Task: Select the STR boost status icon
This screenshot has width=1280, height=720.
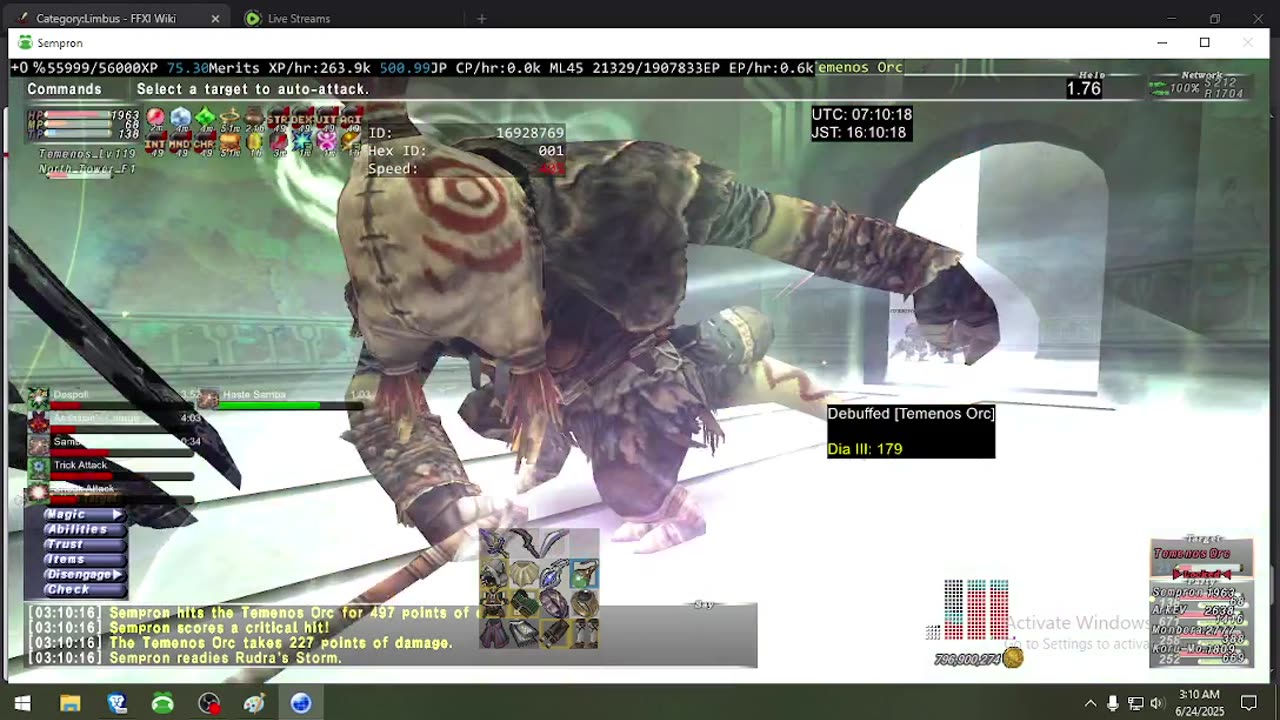Action: pyautogui.click(x=278, y=118)
